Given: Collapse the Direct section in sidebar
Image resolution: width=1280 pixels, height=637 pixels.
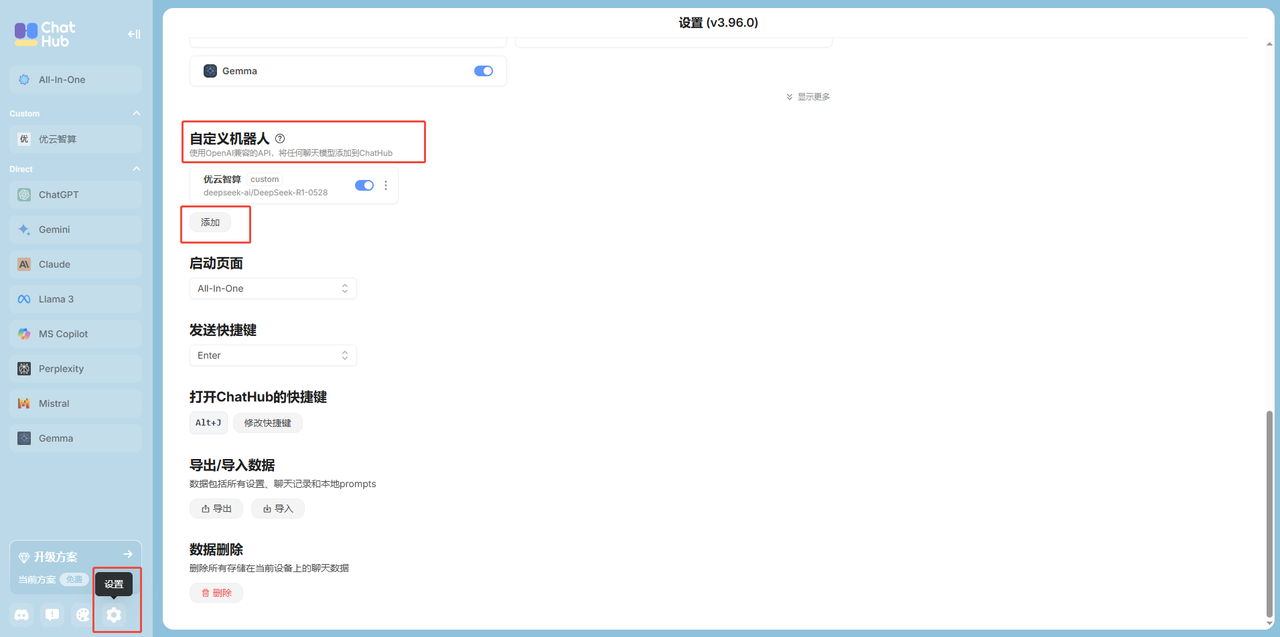Looking at the screenshot, I should click(x=137, y=169).
